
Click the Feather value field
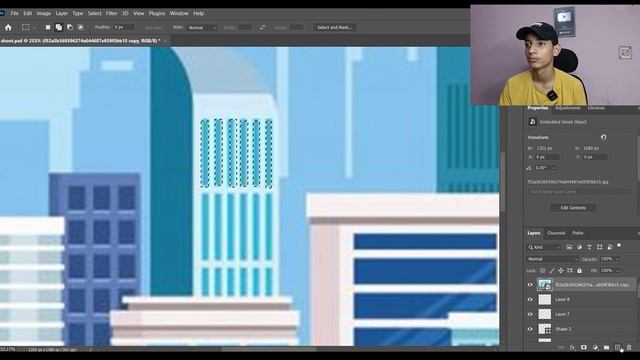click(x=124, y=27)
